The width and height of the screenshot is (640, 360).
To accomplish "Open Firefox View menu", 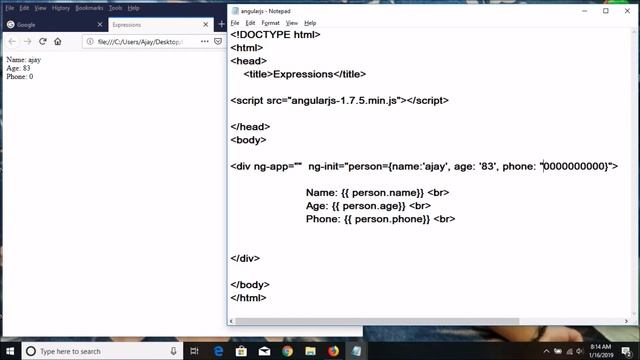I will 40,8.
